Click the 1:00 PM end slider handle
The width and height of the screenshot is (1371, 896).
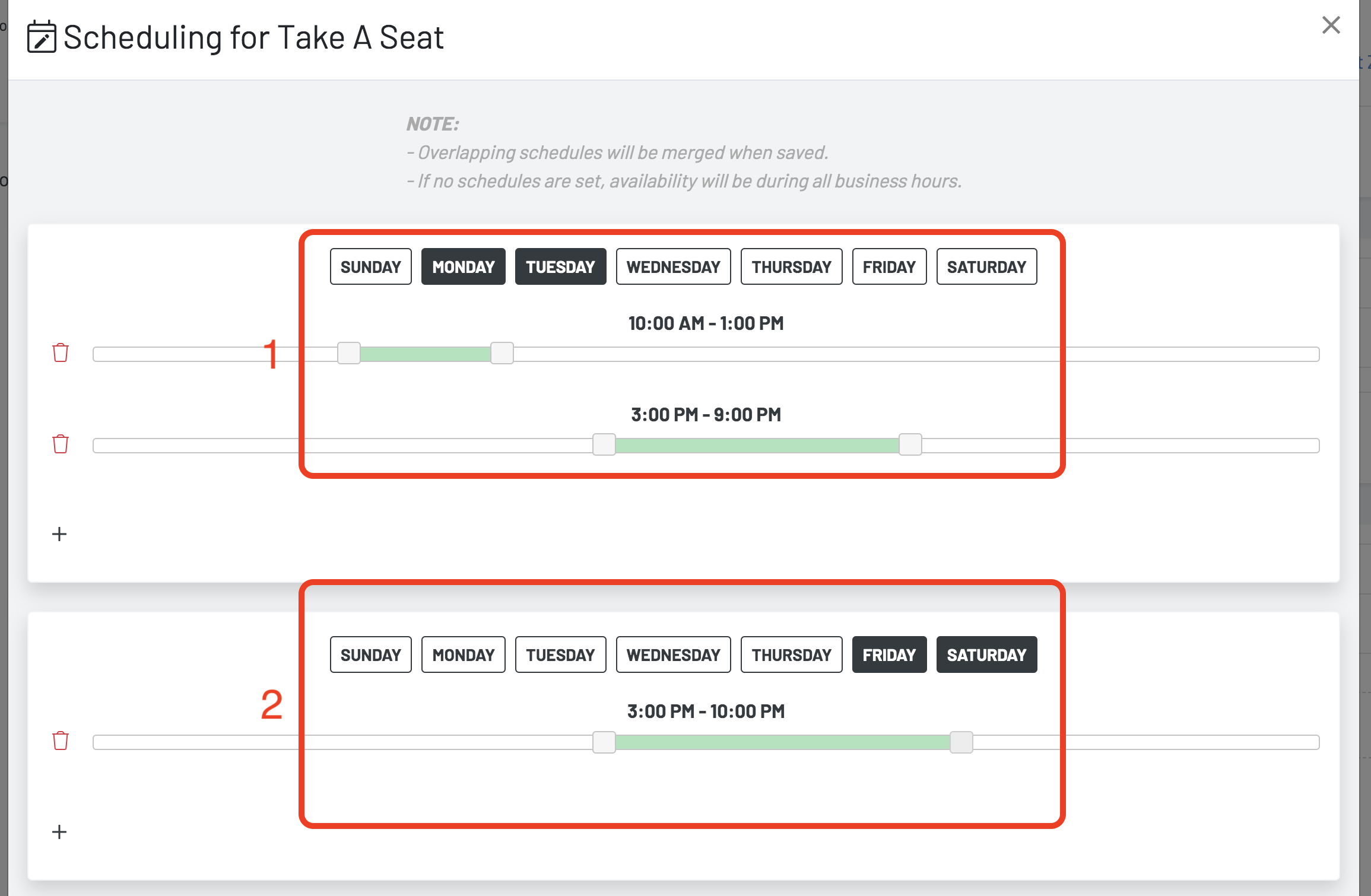tap(502, 353)
